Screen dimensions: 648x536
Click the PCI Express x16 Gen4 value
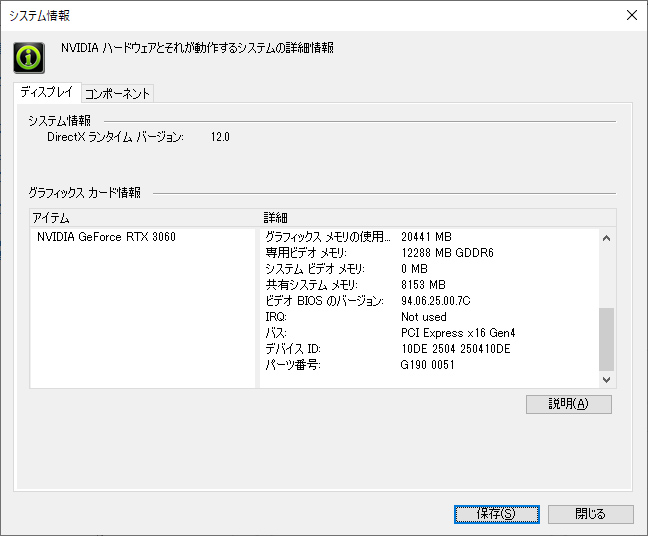point(458,333)
